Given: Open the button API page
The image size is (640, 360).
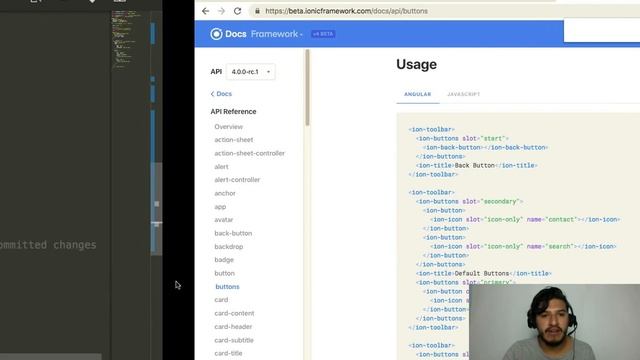Looking at the screenshot, I should [224, 273].
